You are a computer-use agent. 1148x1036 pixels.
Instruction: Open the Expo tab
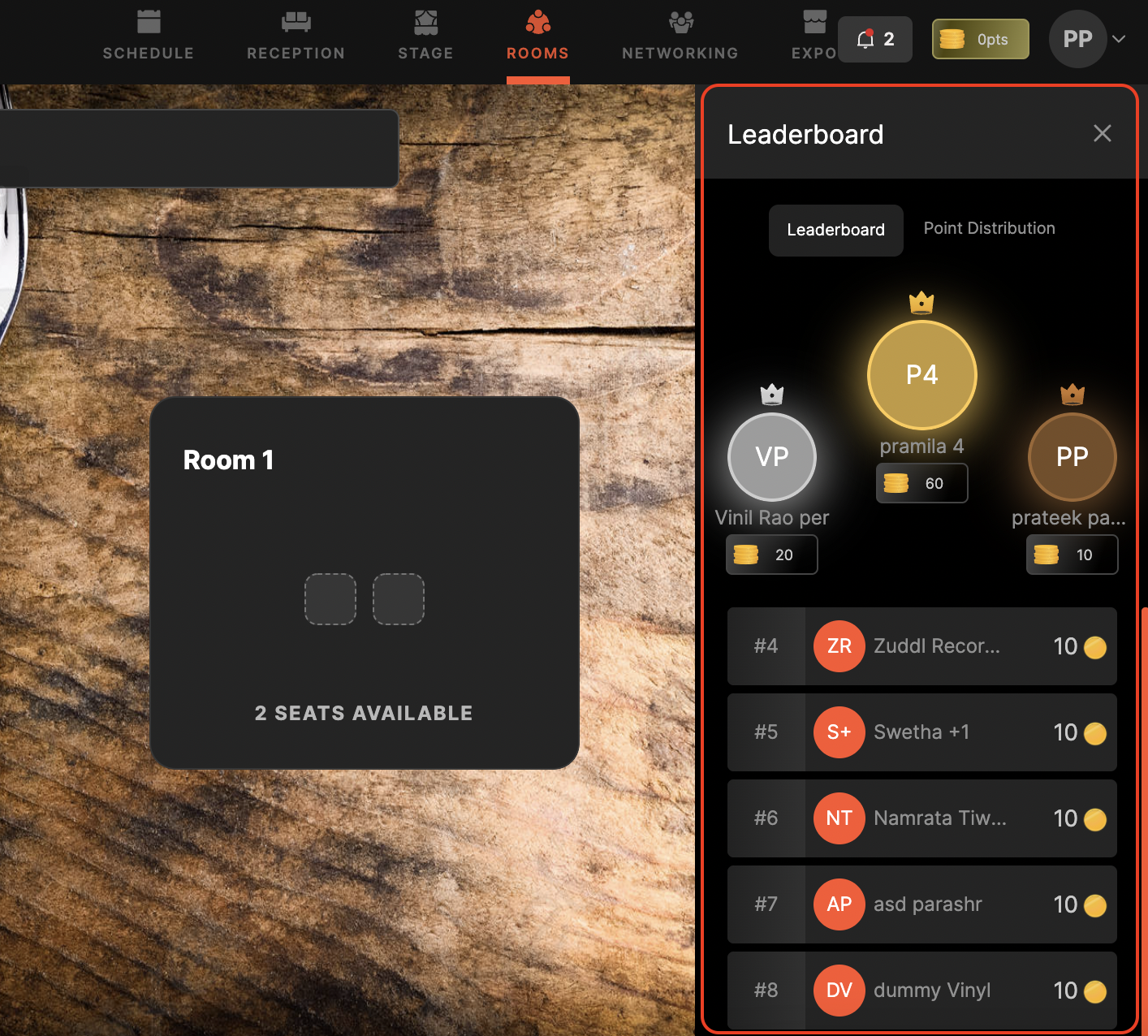pos(814,37)
